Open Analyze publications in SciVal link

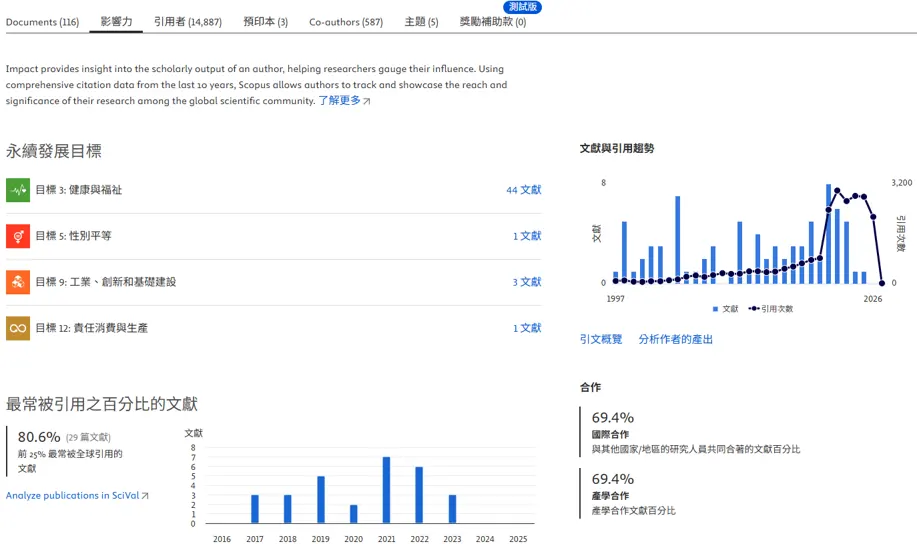pyautogui.click(x=73, y=495)
